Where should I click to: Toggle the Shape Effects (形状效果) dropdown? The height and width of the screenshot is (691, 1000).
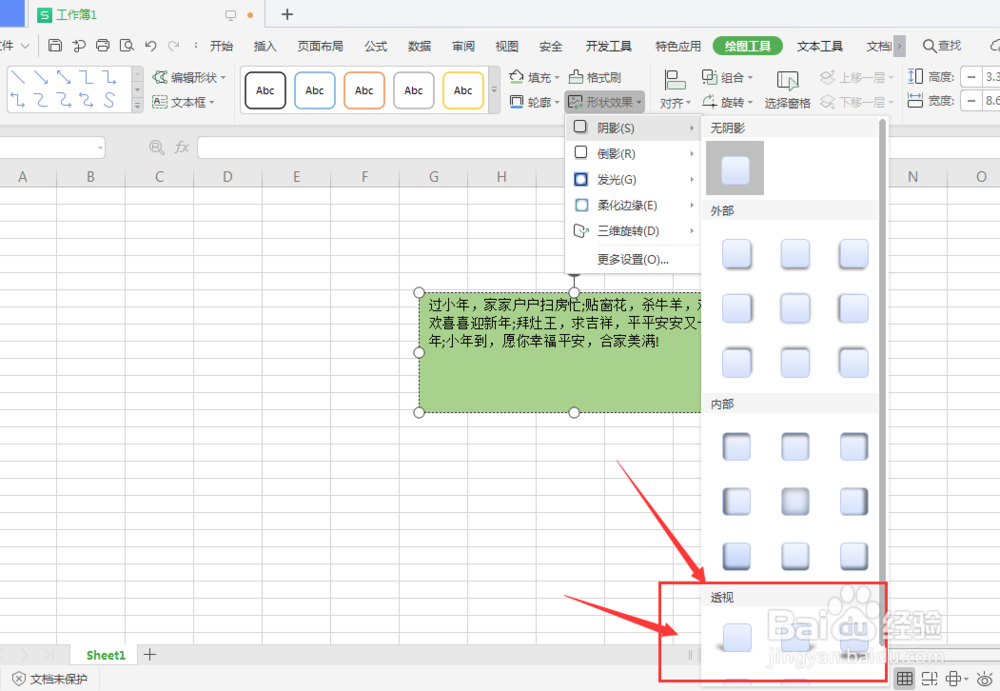click(605, 102)
